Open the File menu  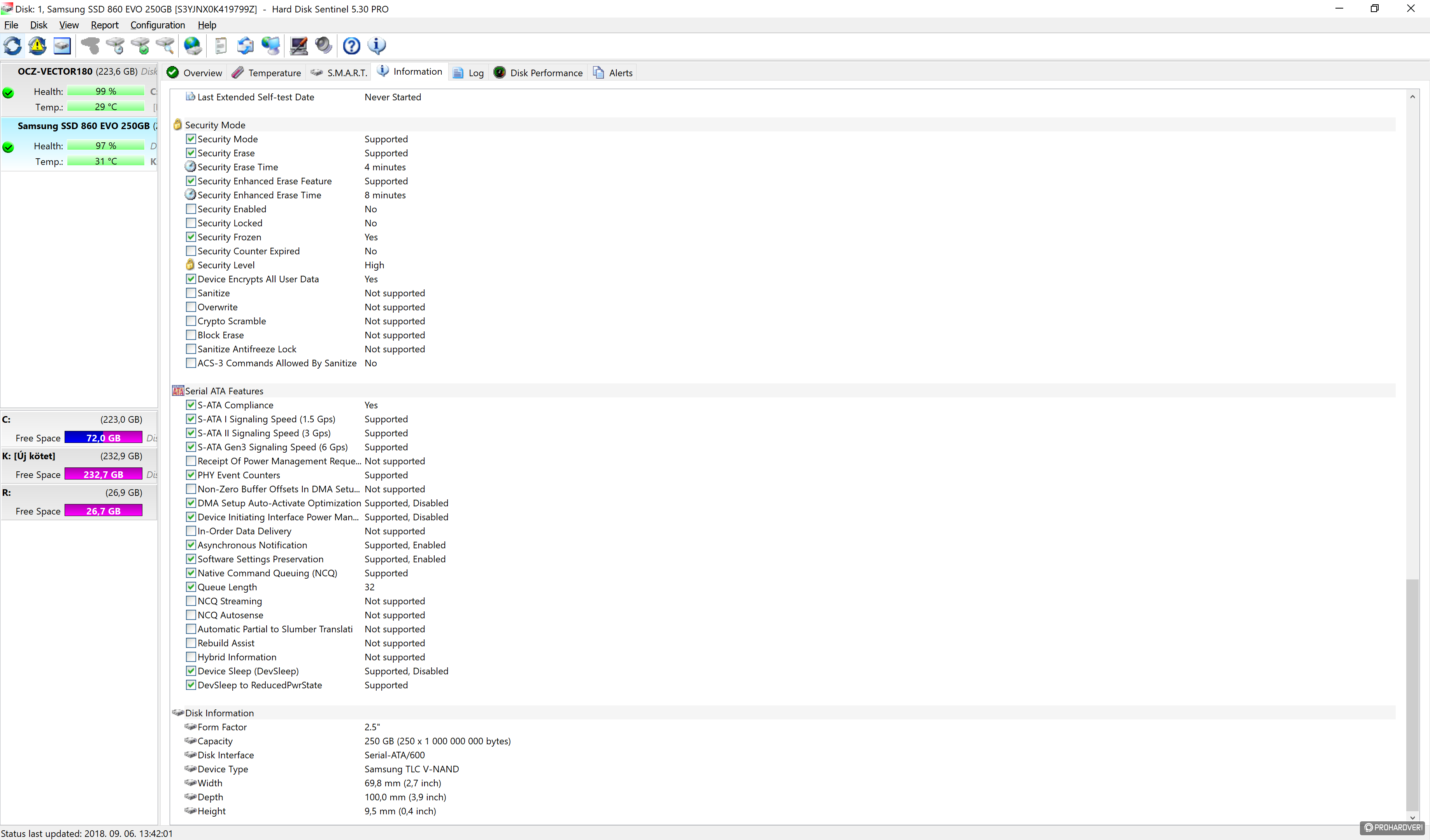click(11, 25)
